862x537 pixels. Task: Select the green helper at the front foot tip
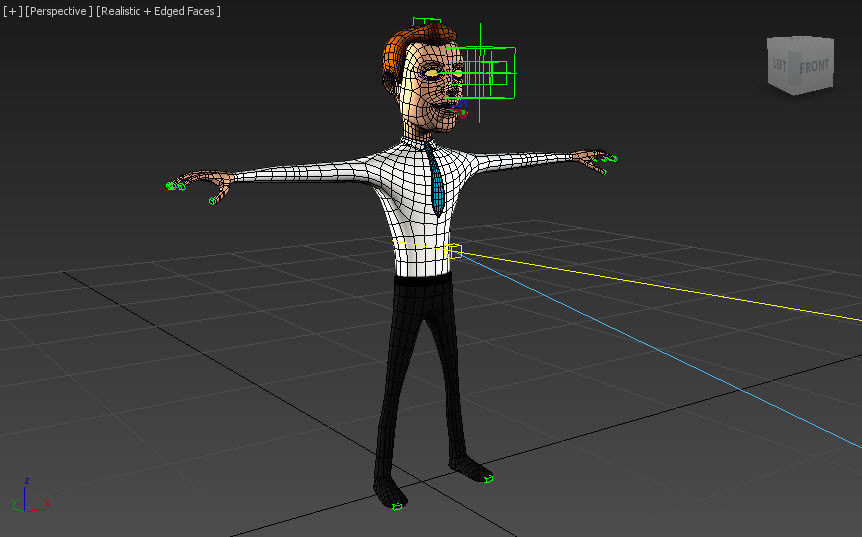coord(397,506)
